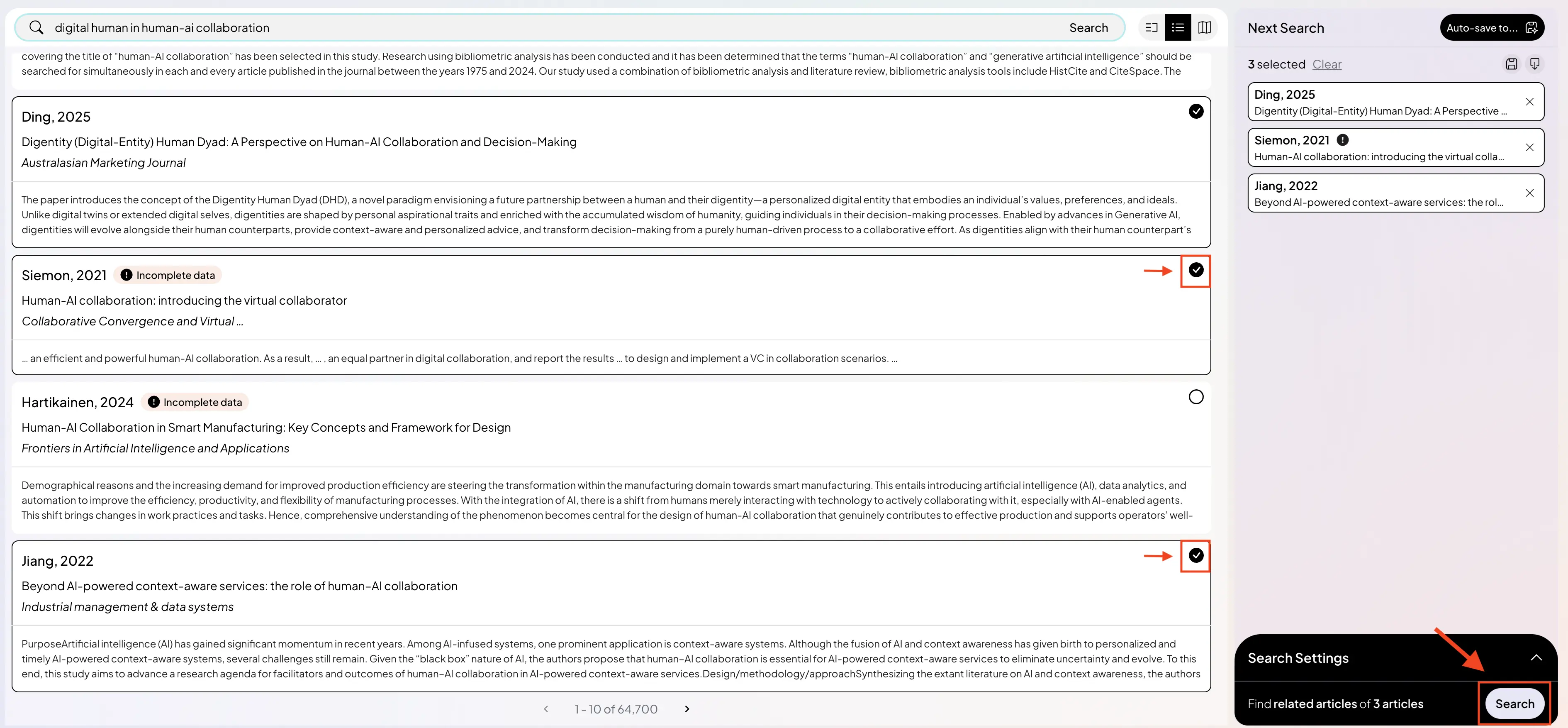Switch to list view icon
The image size is (1568, 728).
1178,27
